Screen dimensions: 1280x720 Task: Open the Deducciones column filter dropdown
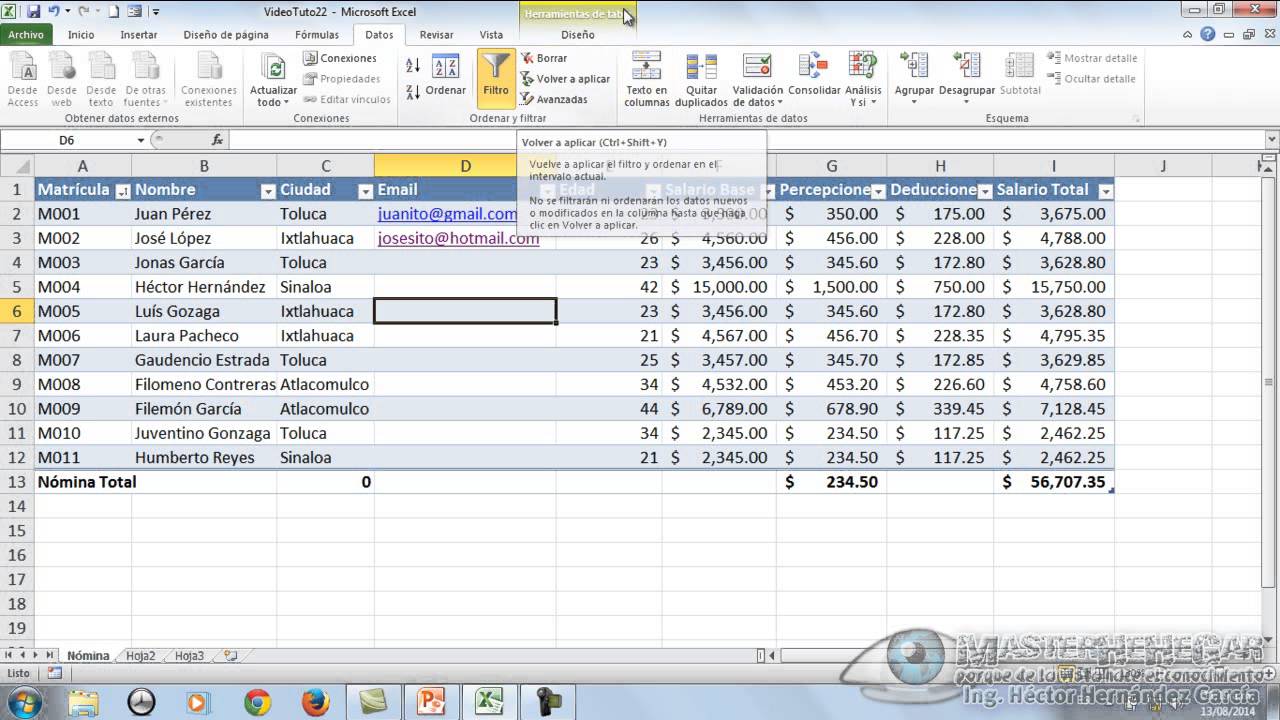point(984,191)
